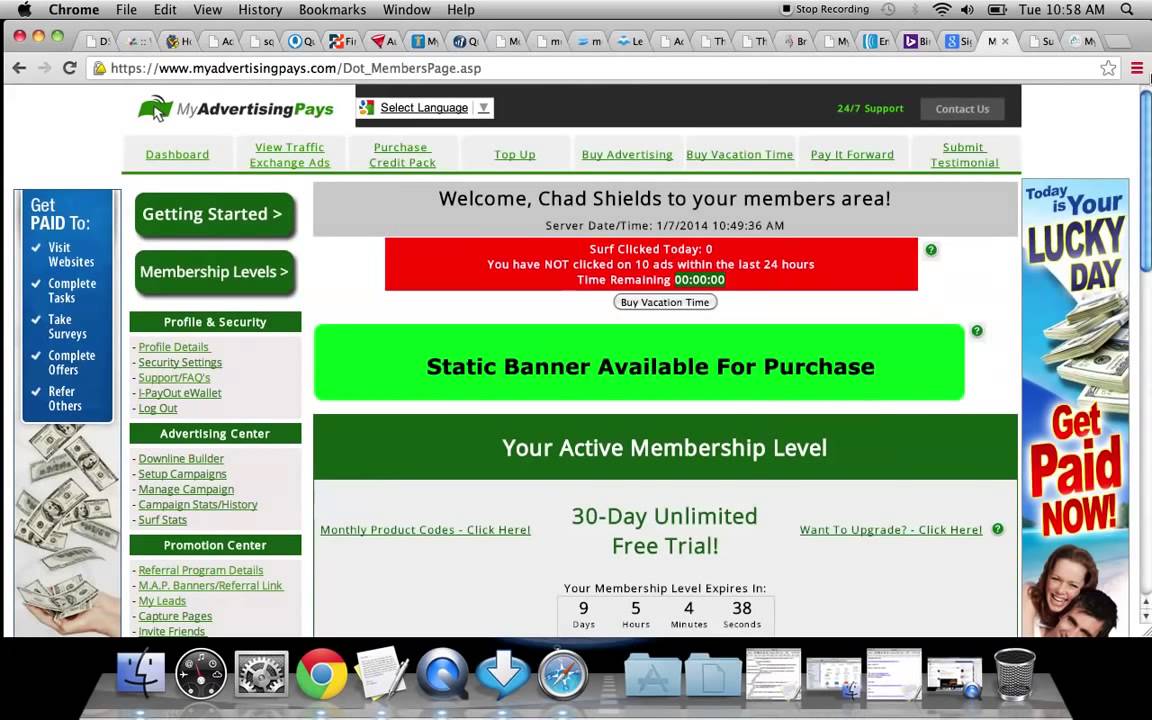The image size is (1152, 720).
Task: Click the Getting Started green button
Action: tap(215, 215)
